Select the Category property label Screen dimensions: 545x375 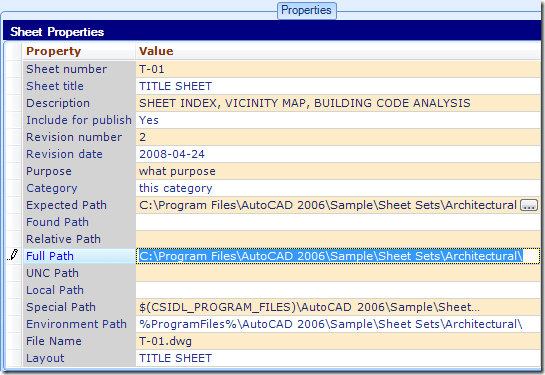(x=52, y=188)
